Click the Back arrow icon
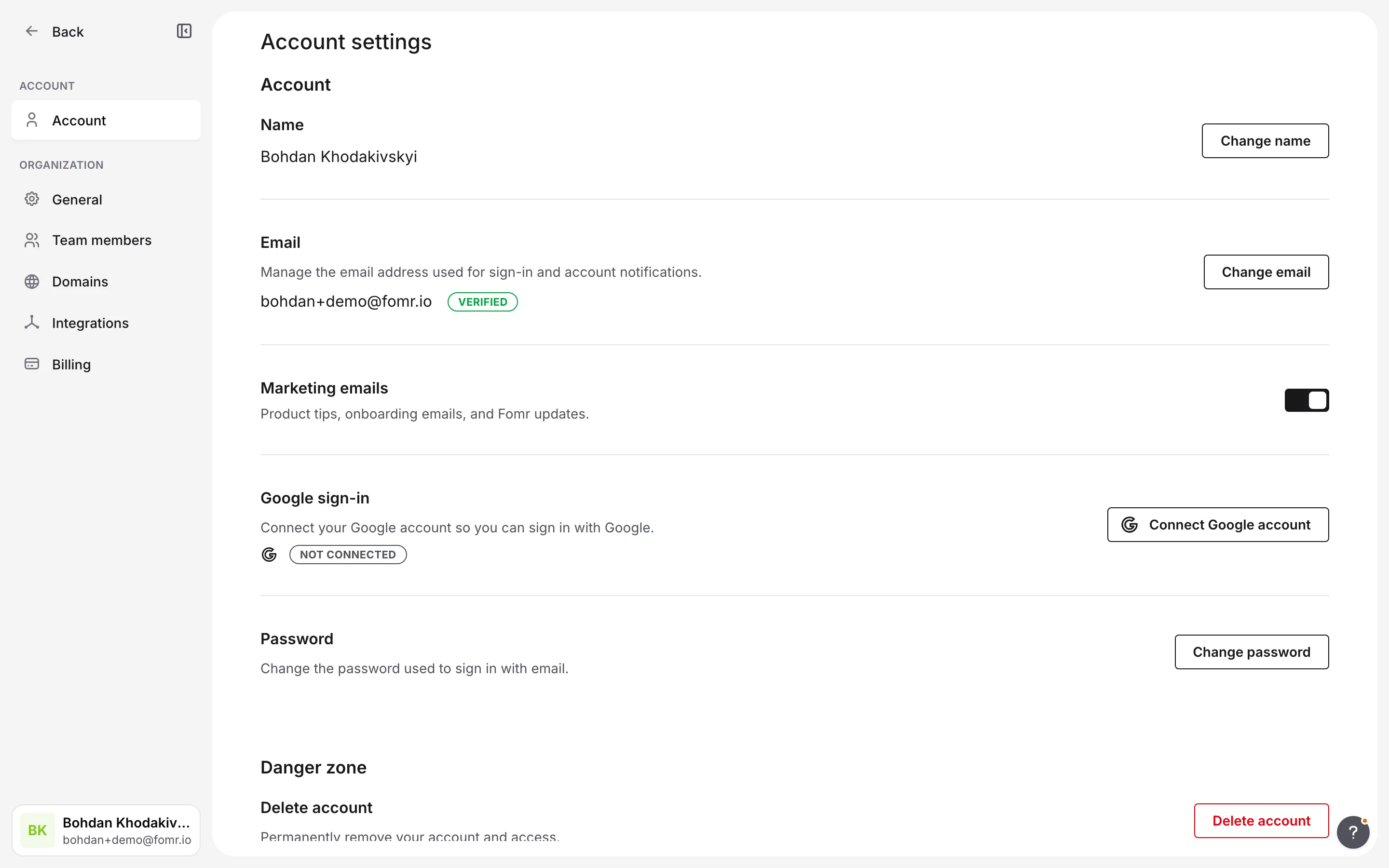This screenshot has width=1389, height=868. (x=31, y=31)
